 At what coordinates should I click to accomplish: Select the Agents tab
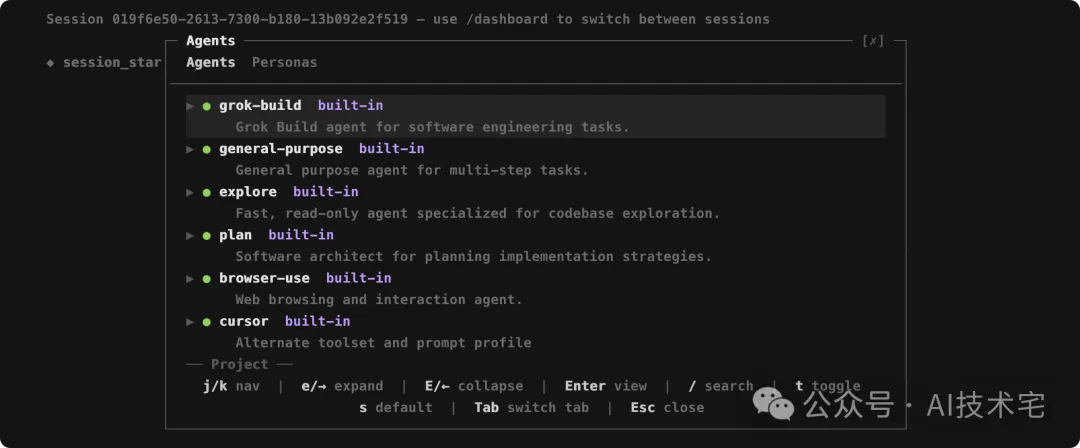[211, 62]
